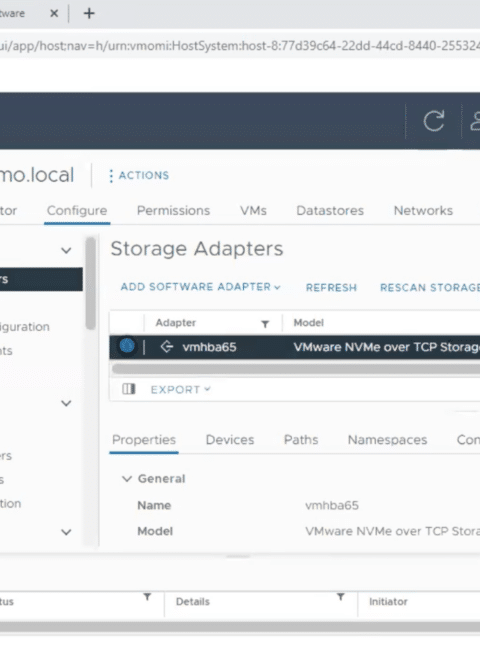Click the Name value vmhba65
Viewport: 480px width, 650px height.
pos(332,505)
